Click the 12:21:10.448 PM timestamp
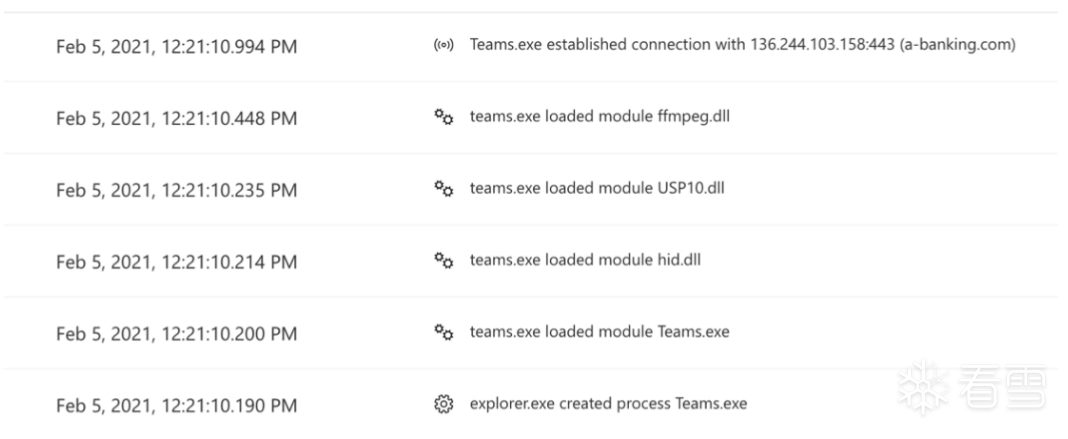Image resolution: width=1068 pixels, height=439 pixels. pyautogui.click(x=176, y=119)
